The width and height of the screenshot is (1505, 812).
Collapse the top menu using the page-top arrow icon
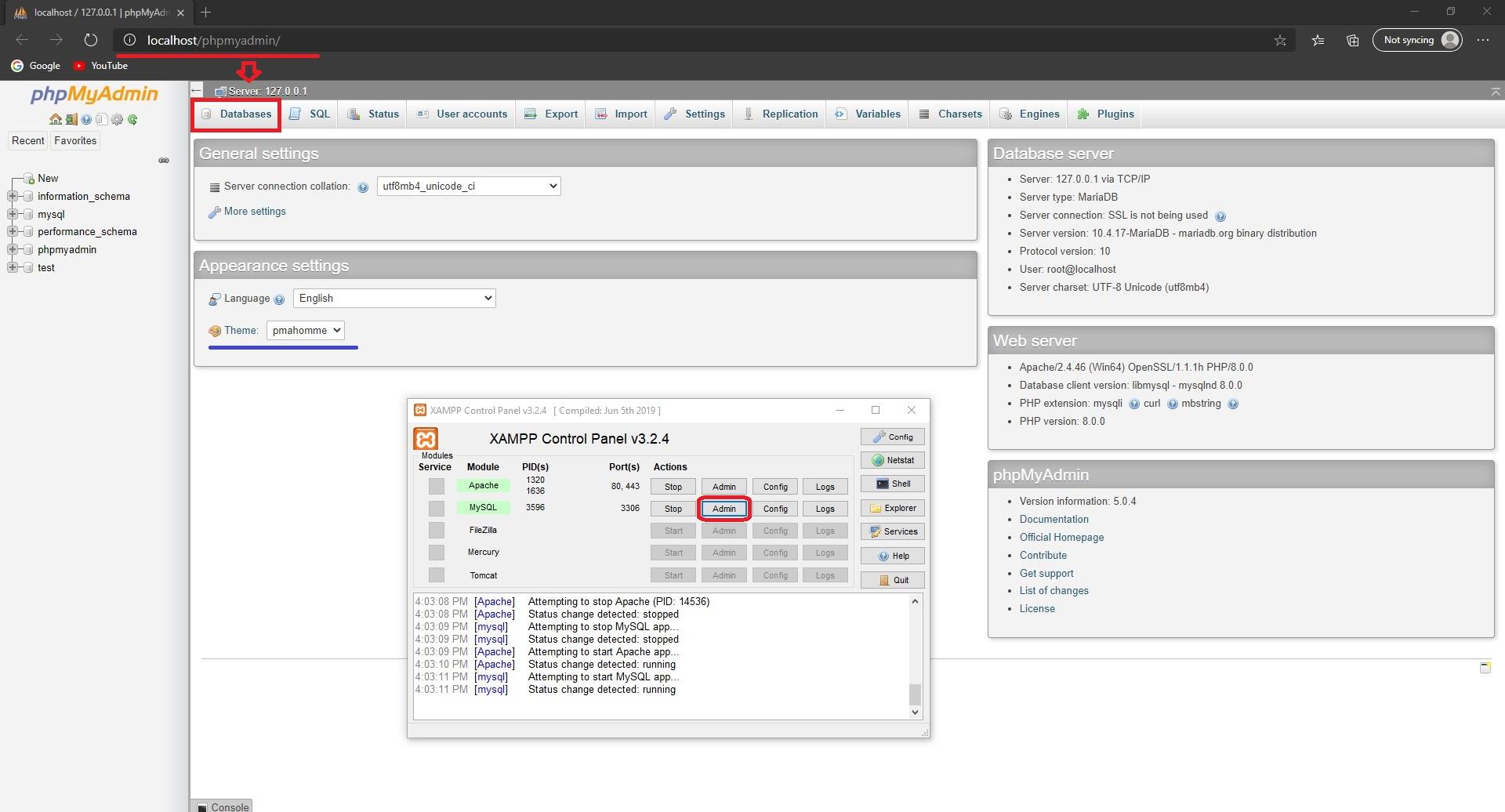(1496, 92)
